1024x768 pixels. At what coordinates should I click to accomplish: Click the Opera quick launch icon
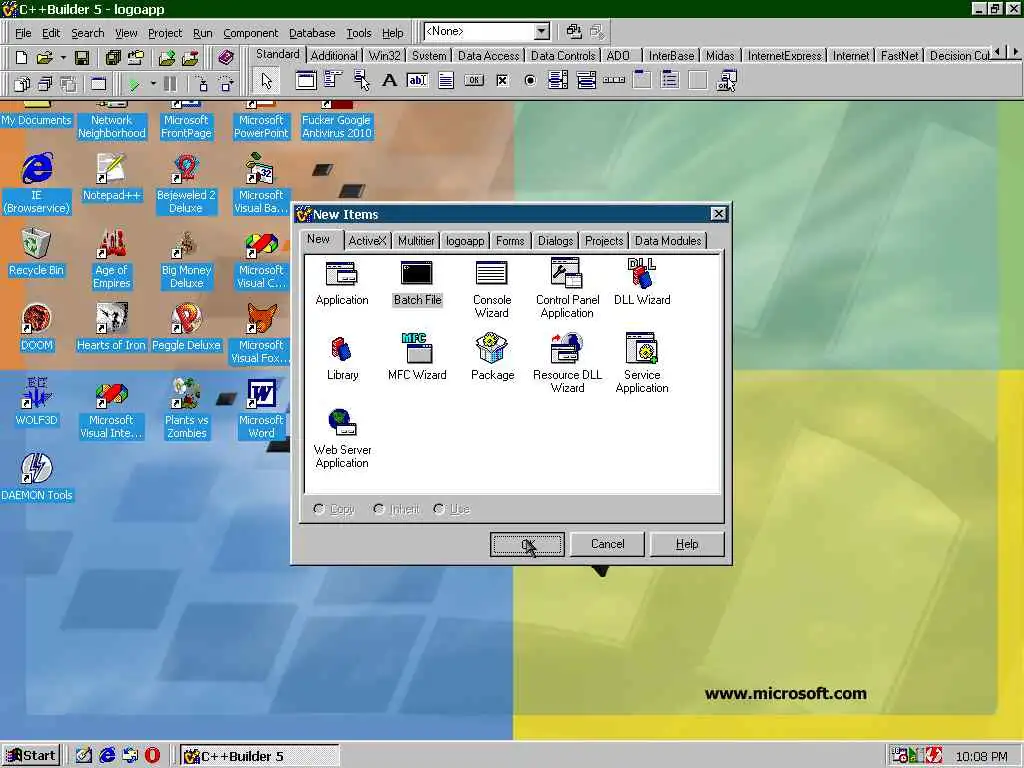tap(152, 756)
